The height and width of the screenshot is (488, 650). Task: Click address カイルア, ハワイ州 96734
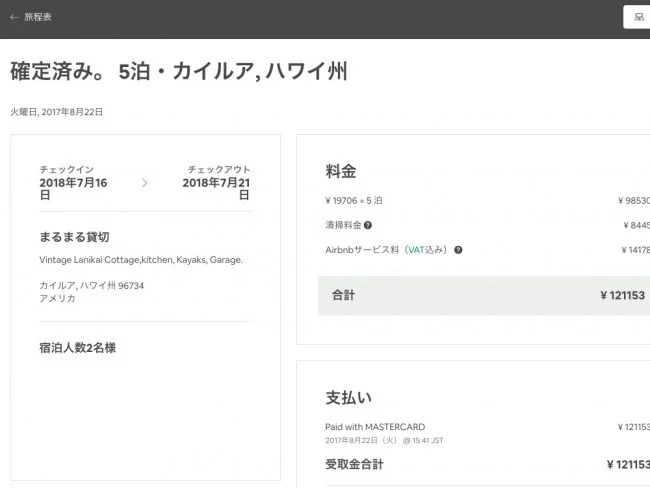coord(92,286)
